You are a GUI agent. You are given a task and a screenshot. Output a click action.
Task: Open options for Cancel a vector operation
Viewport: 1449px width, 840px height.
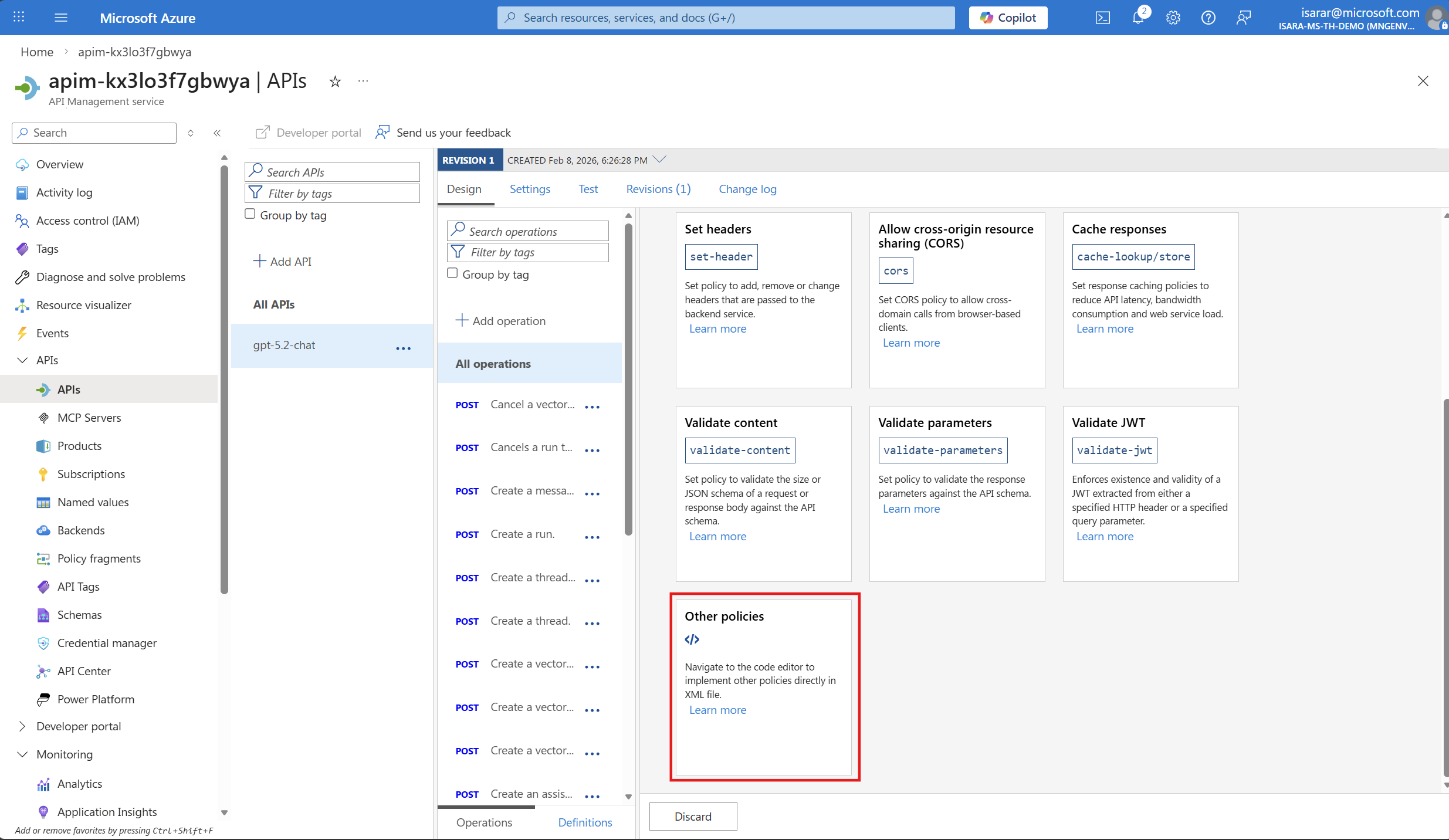[593, 407]
